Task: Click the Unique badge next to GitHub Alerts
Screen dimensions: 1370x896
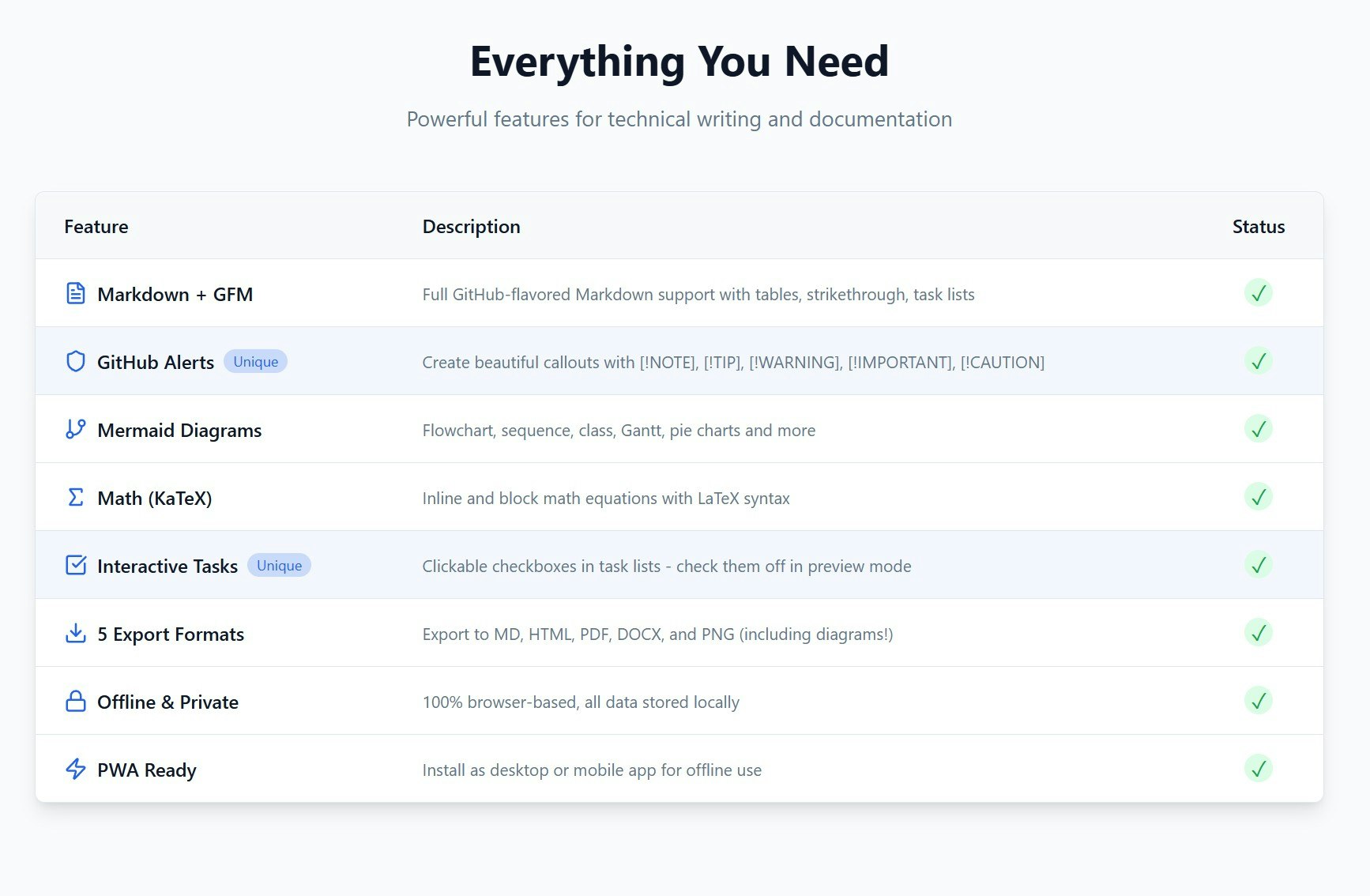Action: pos(255,362)
